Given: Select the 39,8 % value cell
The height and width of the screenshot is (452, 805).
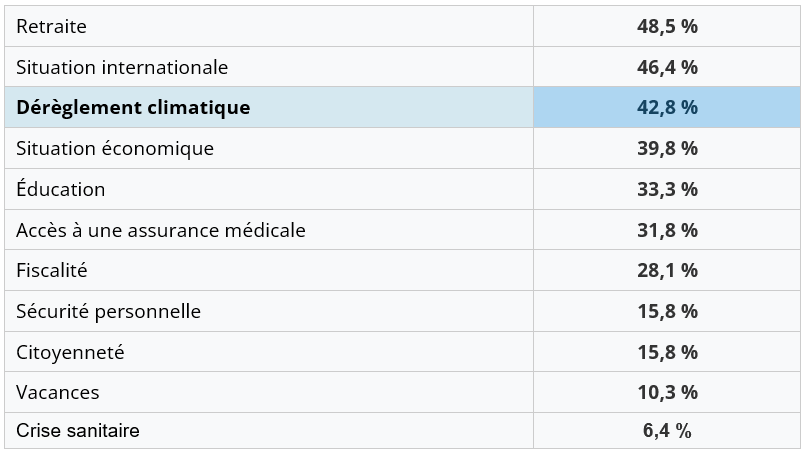Looking at the screenshot, I should pos(667,148).
